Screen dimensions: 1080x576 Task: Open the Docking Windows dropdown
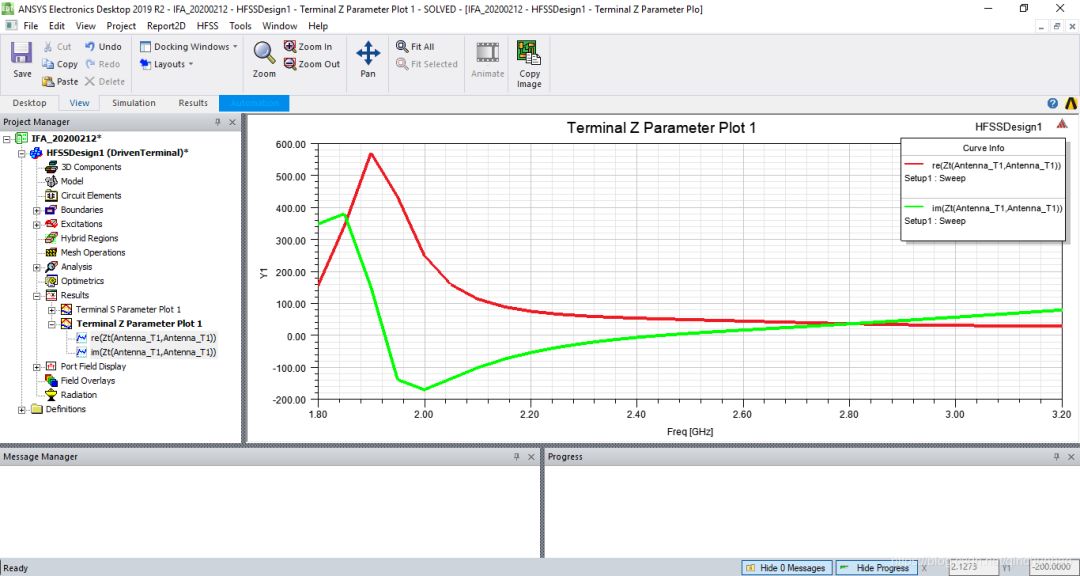click(x=189, y=47)
